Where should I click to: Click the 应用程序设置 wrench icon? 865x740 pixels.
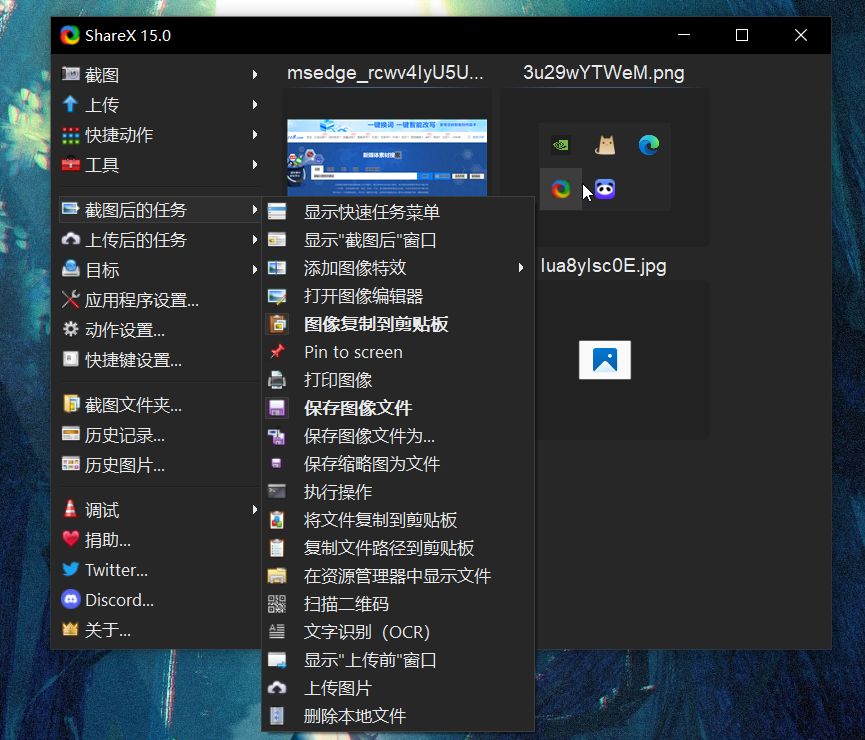point(71,300)
